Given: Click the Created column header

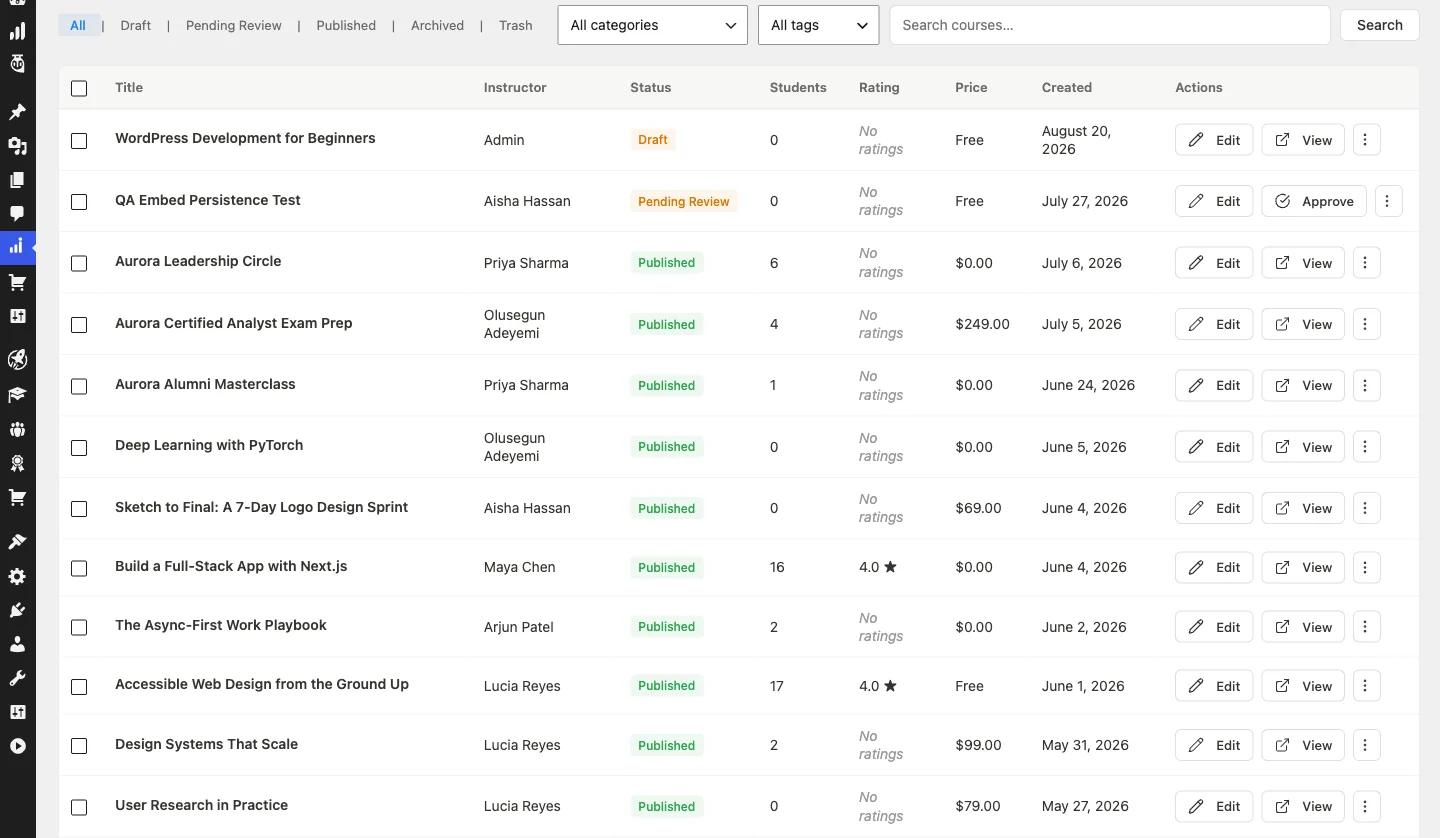Looking at the screenshot, I should click(1067, 87).
